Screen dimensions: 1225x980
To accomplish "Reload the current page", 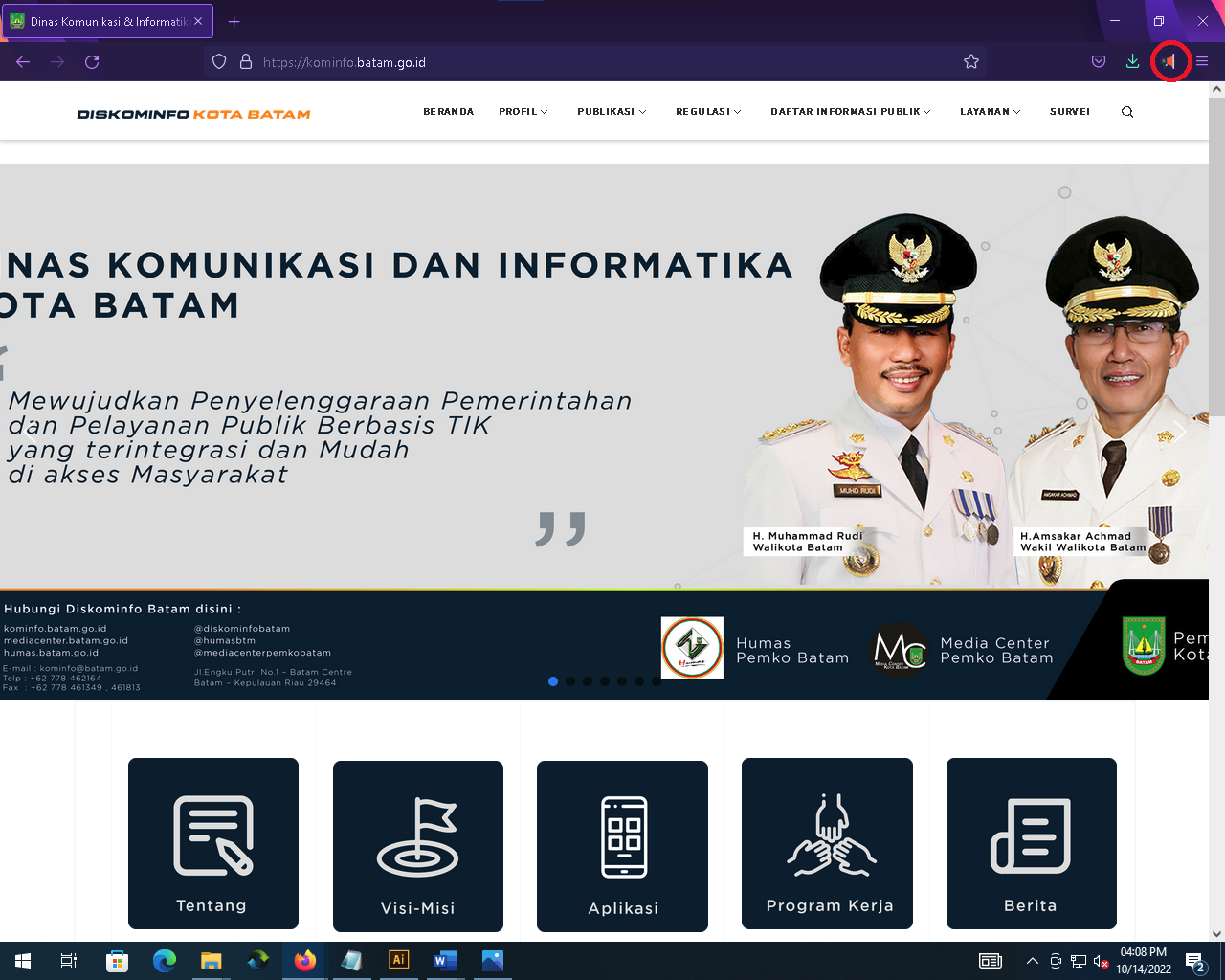I will [x=92, y=62].
